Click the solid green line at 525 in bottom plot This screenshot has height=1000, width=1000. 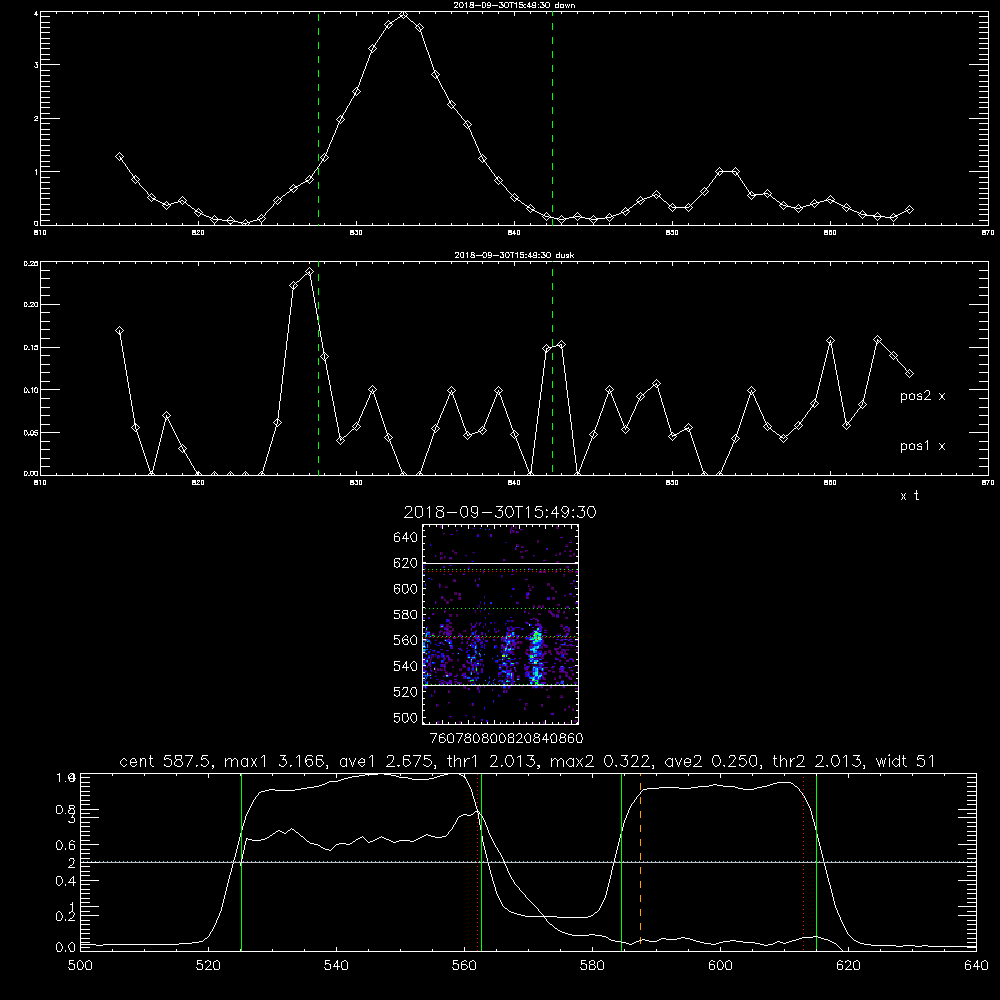coord(242,862)
